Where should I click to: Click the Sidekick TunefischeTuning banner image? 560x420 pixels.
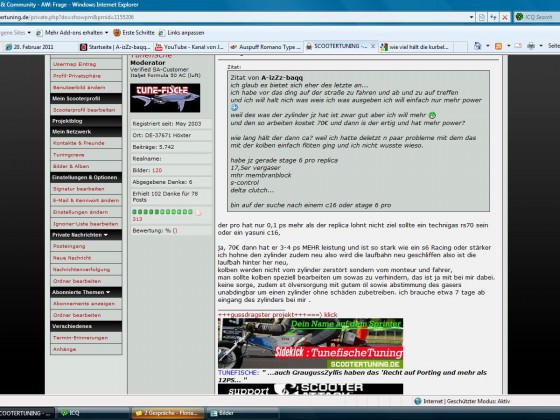point(310,343)
